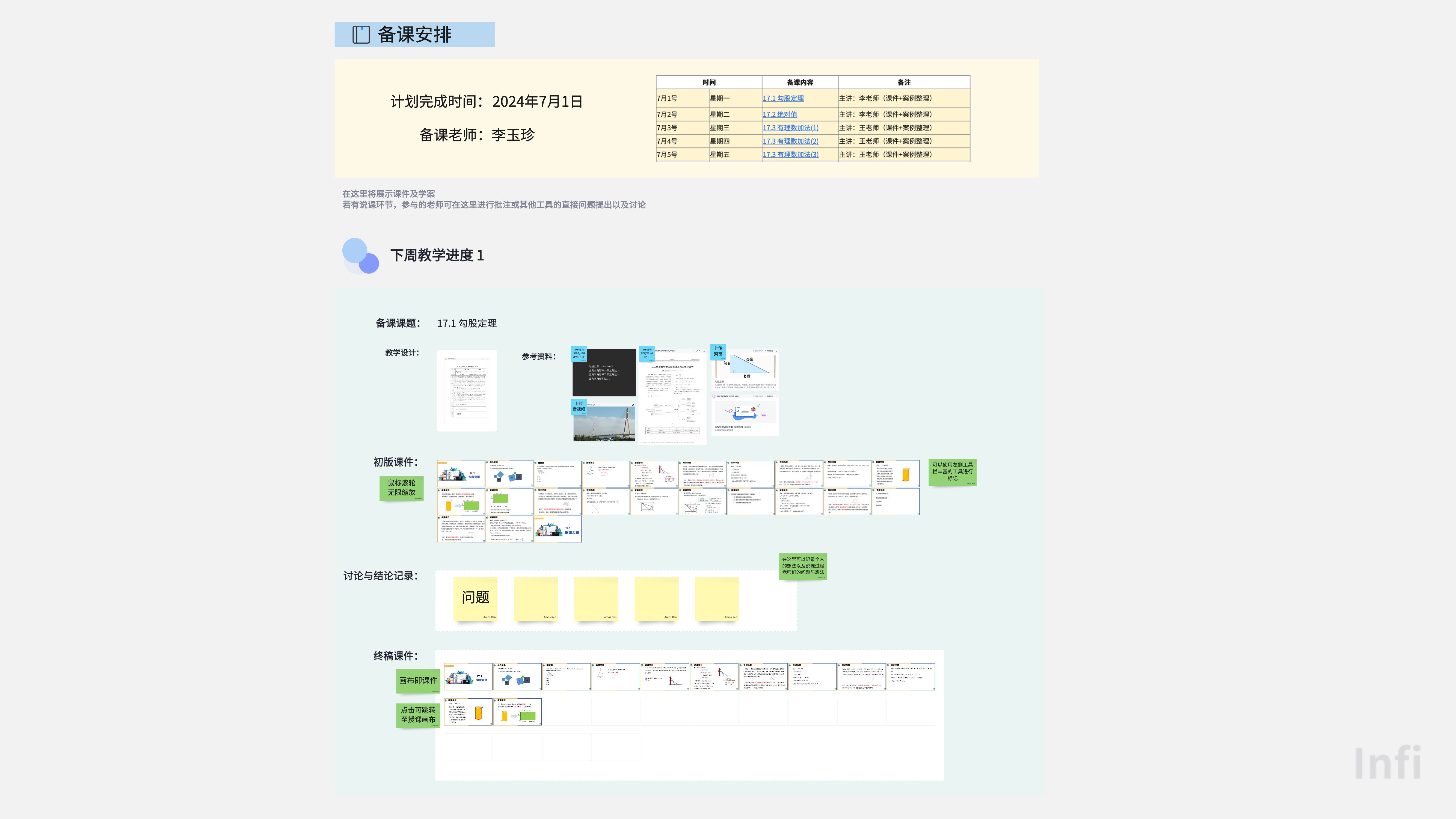Open the 勾股定理 triangle web page card
This screenshot has width=1456, height=819.
point(745,369)
